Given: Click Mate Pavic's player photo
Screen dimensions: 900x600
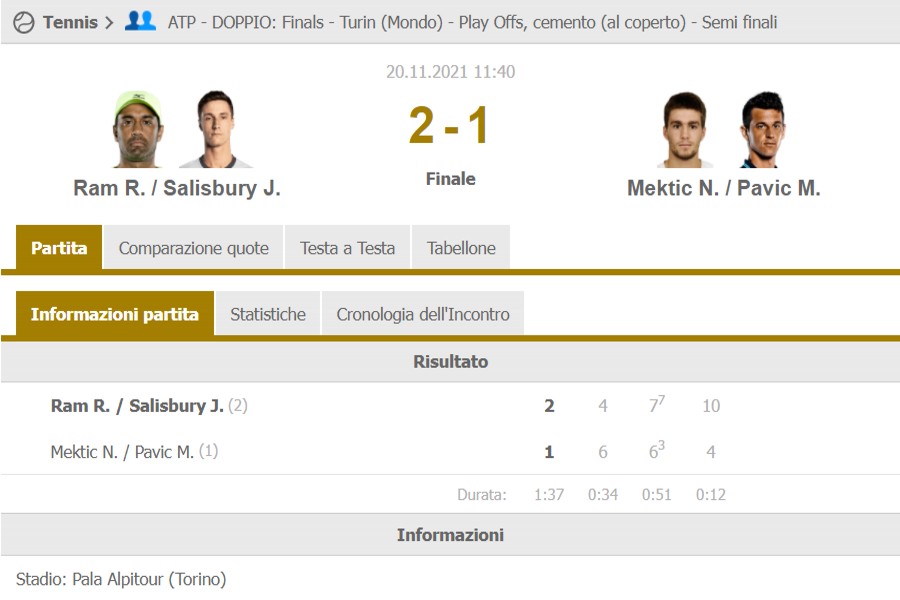Looking at the screenshot, I should (x=762, y=129).
